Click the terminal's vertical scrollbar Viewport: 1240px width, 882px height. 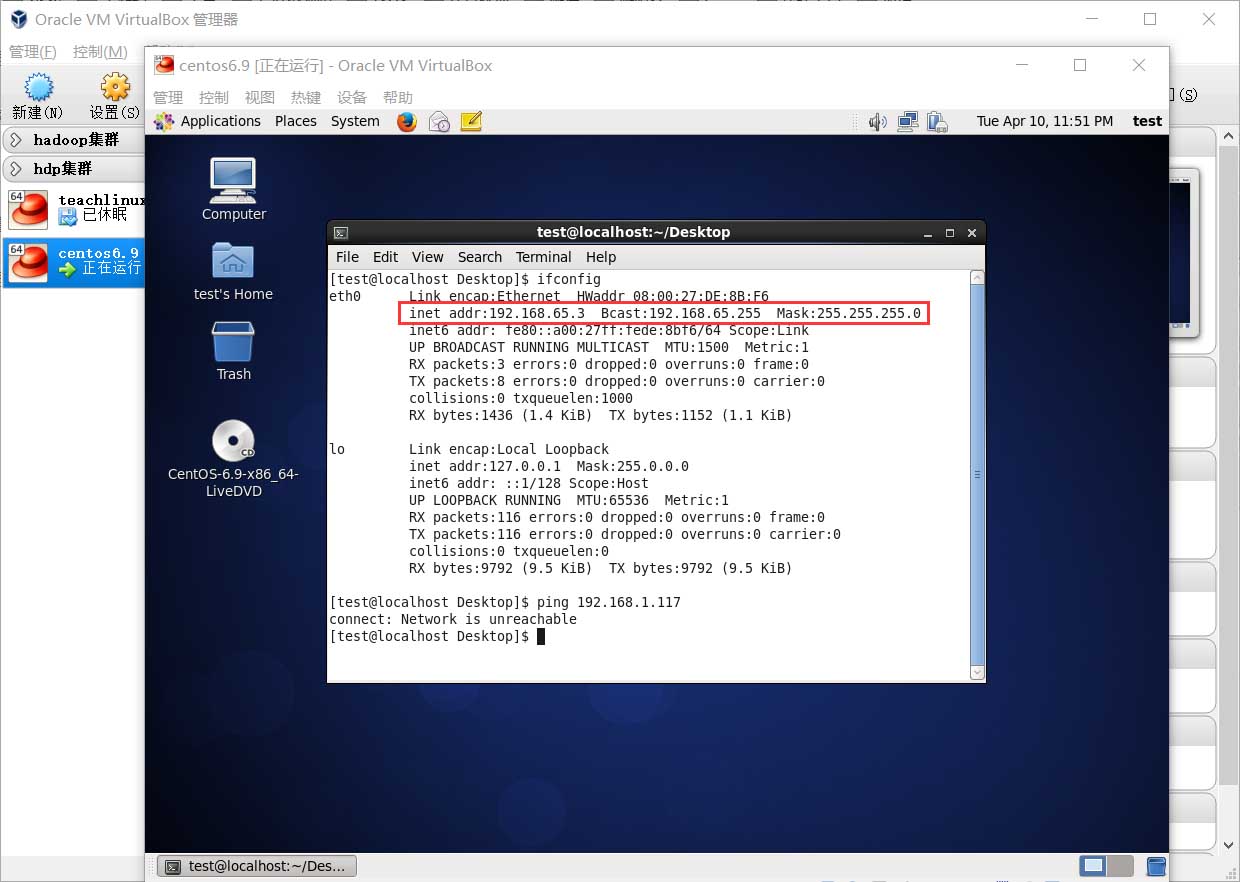pos(977,474)
